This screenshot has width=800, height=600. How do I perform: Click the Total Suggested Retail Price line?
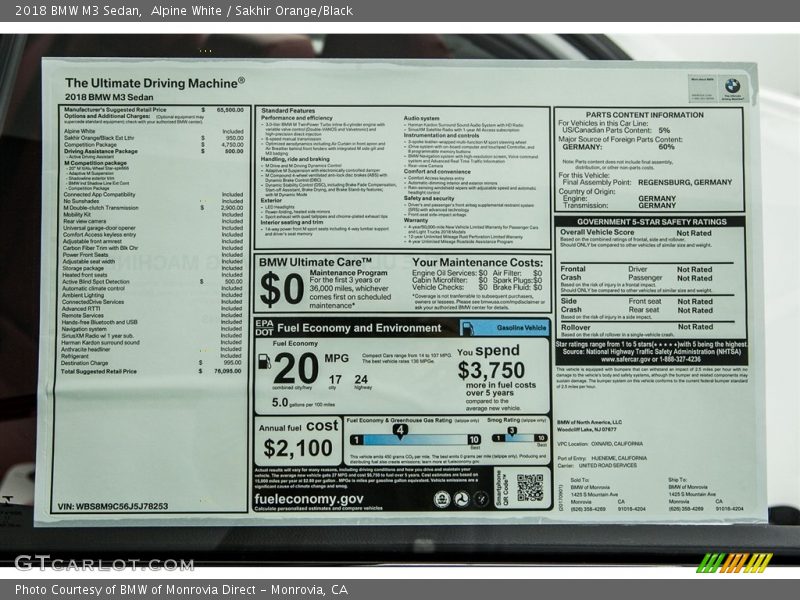click(100, 371)
